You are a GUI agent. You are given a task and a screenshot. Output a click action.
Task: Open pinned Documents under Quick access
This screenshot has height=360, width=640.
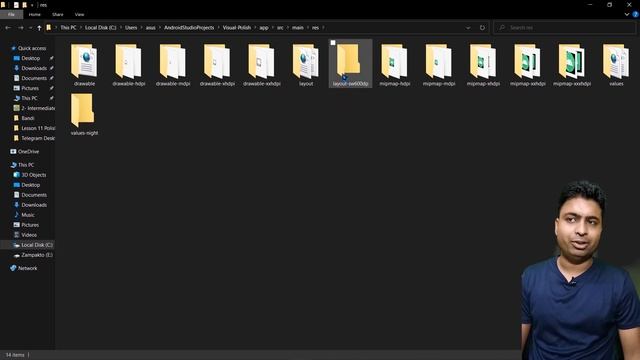[34, 78]
